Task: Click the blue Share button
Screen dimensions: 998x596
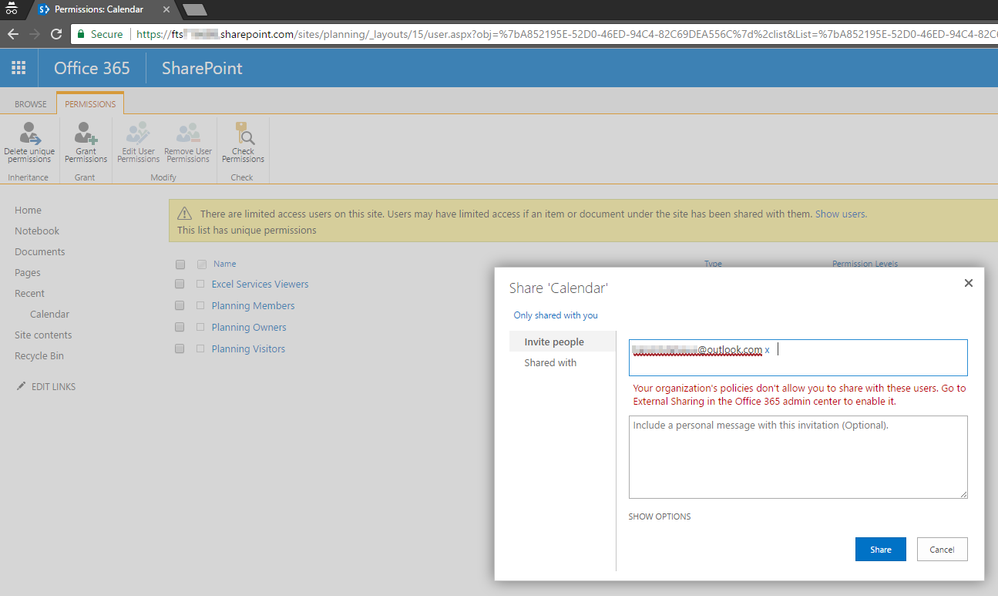Action: point(880,550)
